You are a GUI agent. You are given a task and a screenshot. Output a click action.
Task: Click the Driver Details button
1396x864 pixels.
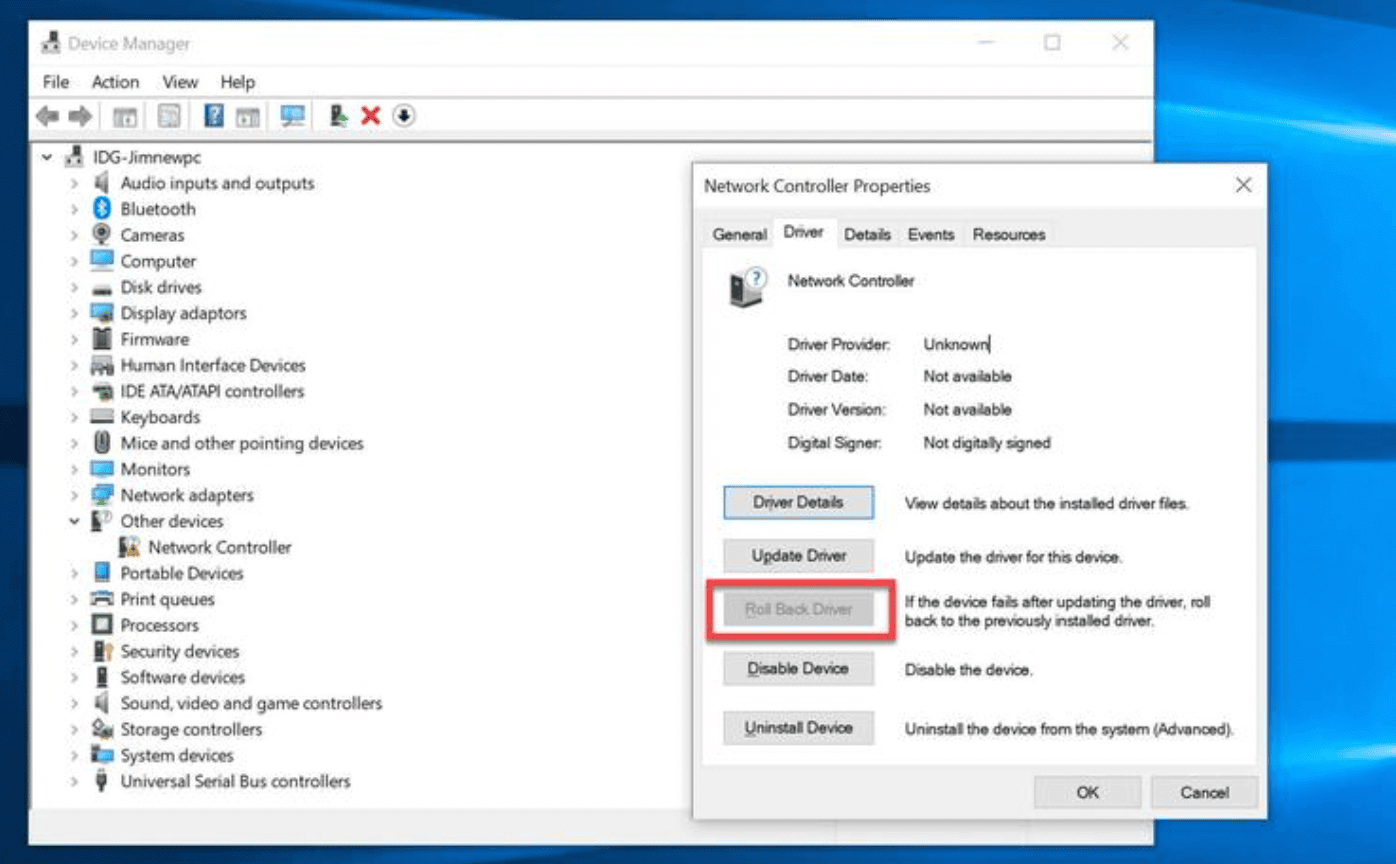[798, 503]
